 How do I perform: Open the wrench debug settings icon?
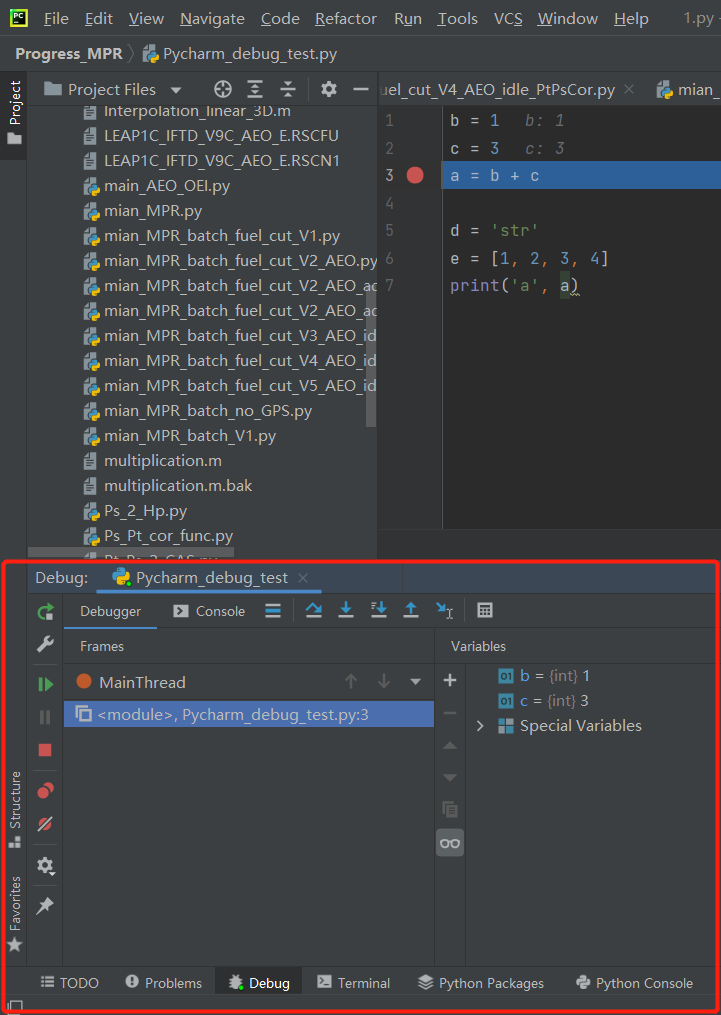click(45, 645)
